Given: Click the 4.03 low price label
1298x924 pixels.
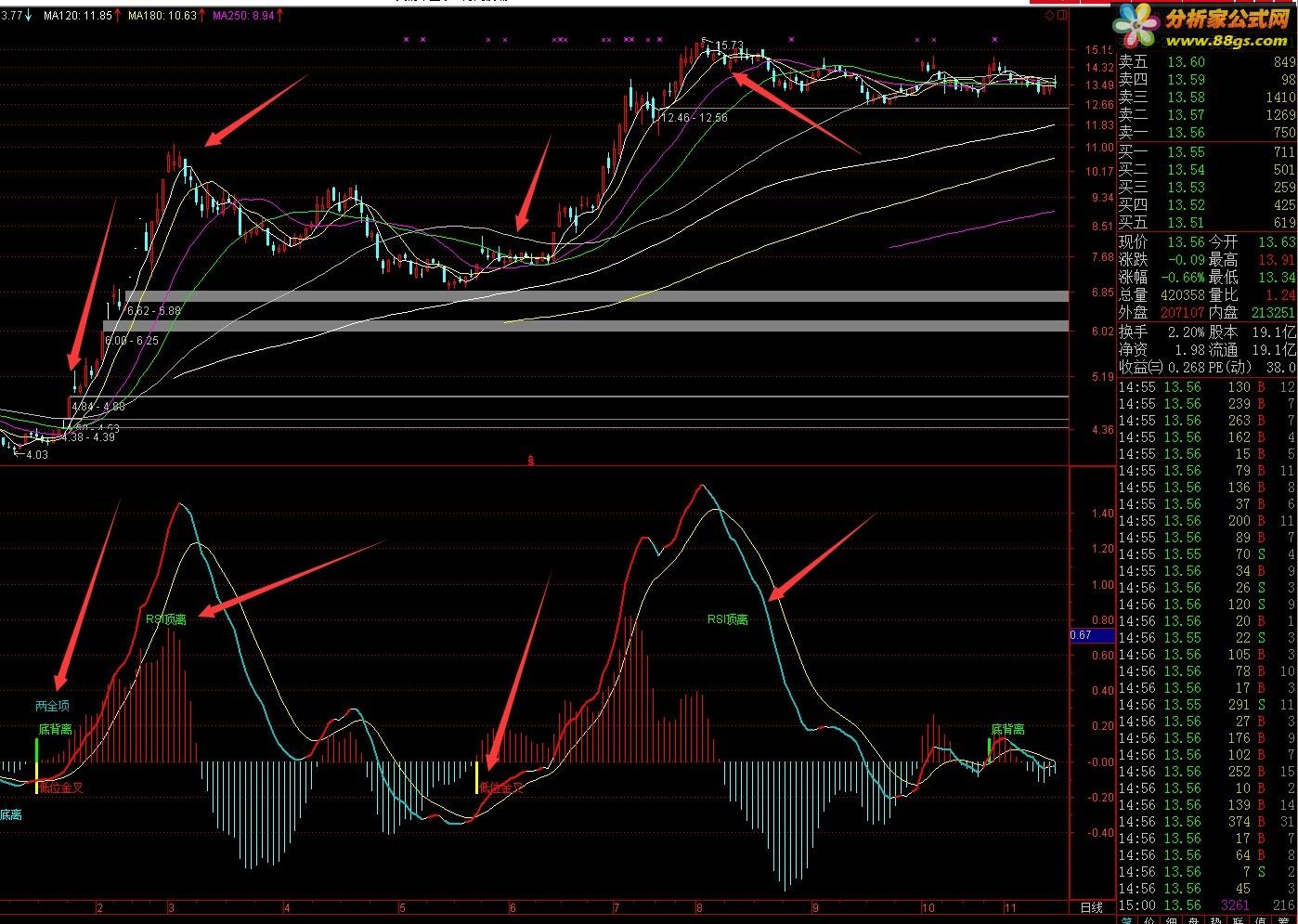Looking at the screenshot, I should click(x=37, y=455).
